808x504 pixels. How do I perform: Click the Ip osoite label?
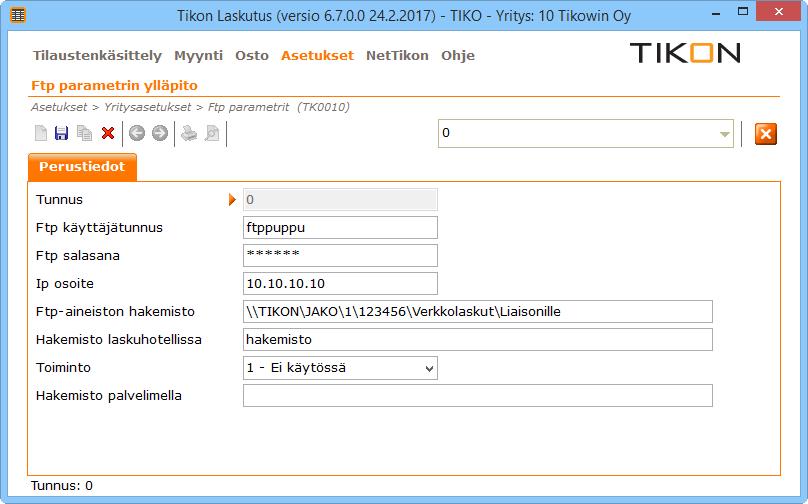tap(65, 284)
